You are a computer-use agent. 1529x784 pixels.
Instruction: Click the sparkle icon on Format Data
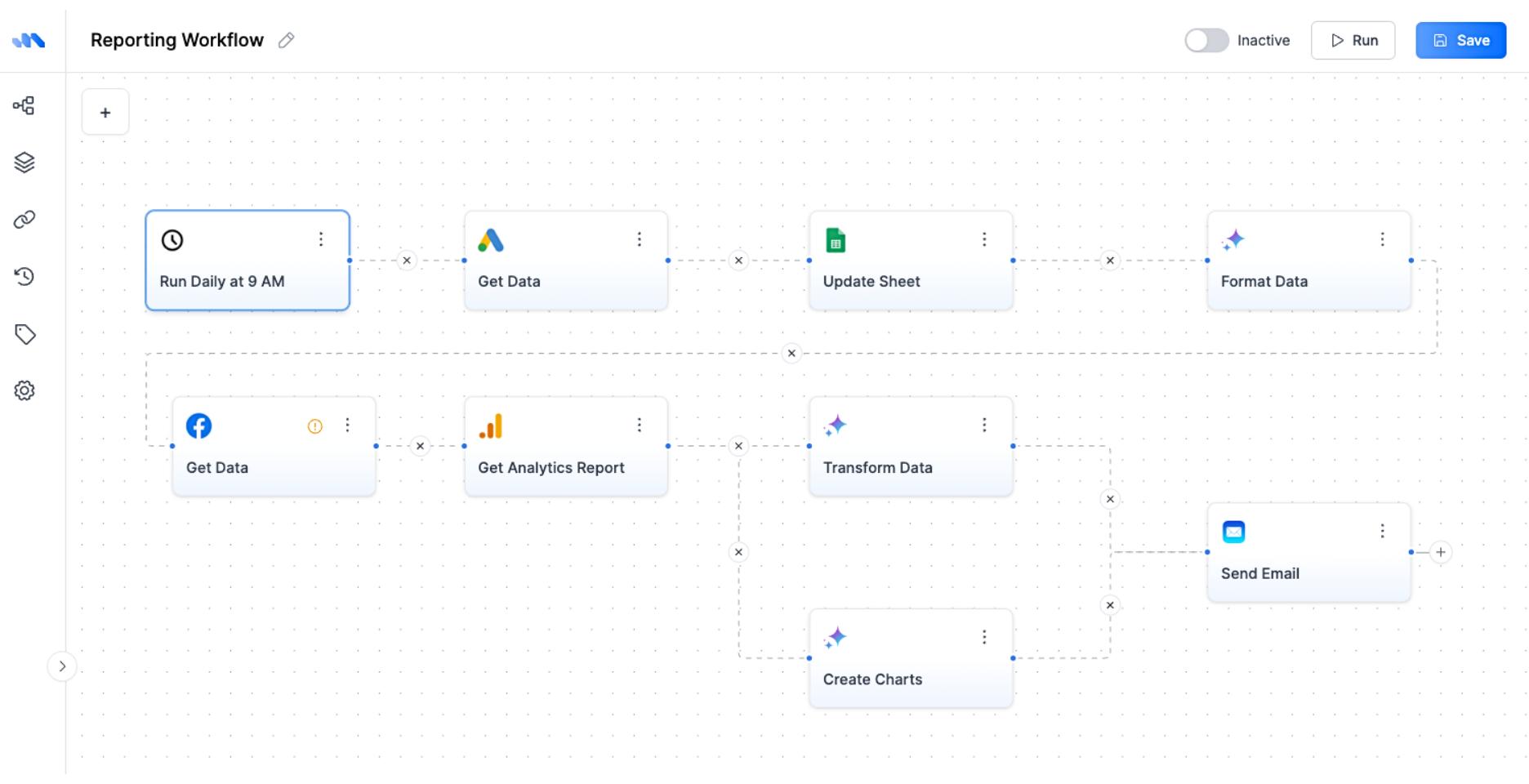point(1233,239)
